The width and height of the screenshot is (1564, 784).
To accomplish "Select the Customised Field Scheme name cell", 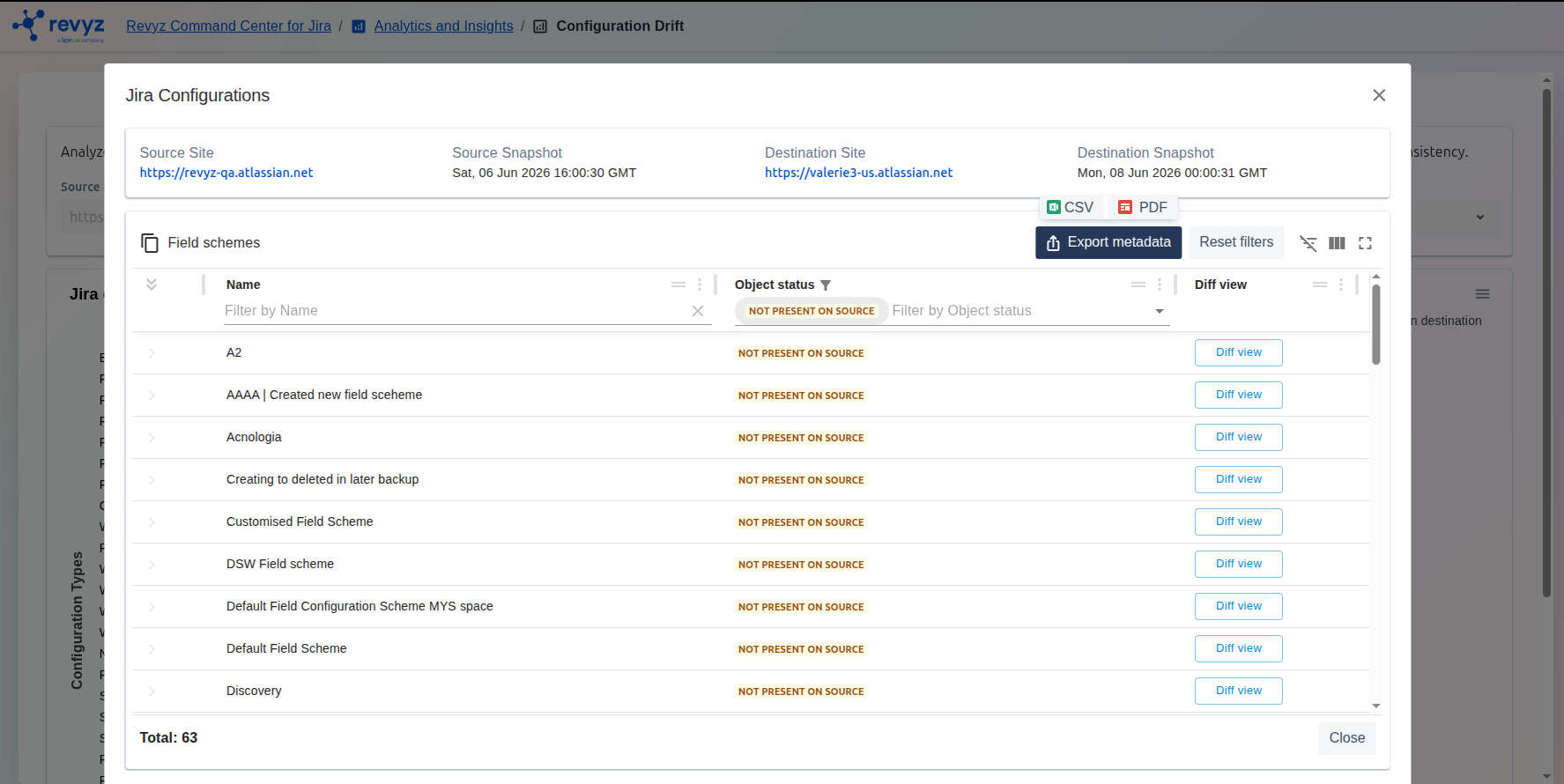I will click(300, 522).
